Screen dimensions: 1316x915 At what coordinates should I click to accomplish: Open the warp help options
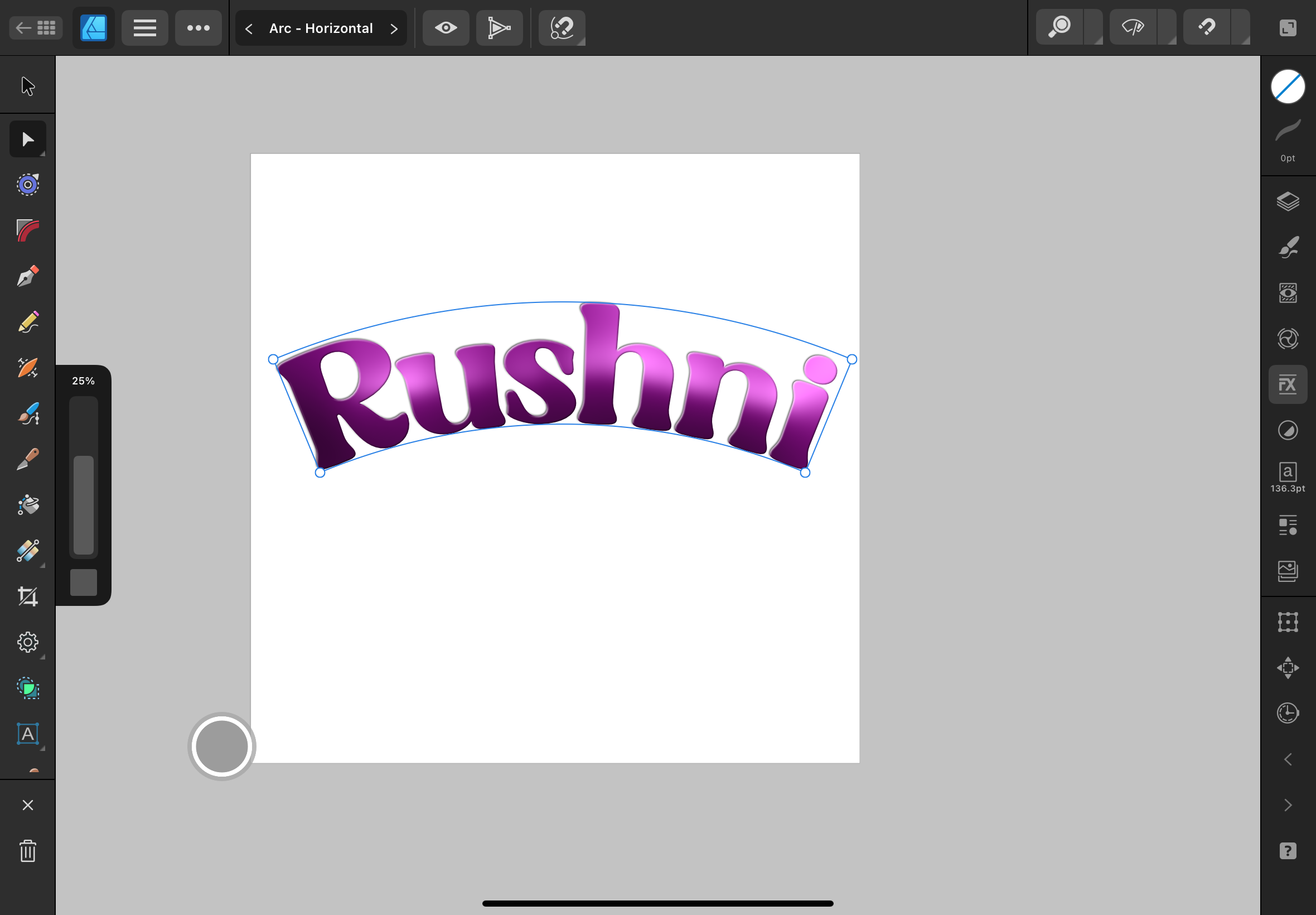tap(562, 27)
